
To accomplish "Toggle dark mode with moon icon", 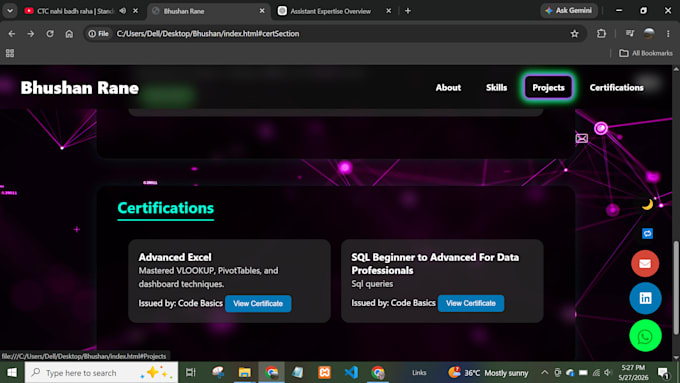I will point(647,204).
